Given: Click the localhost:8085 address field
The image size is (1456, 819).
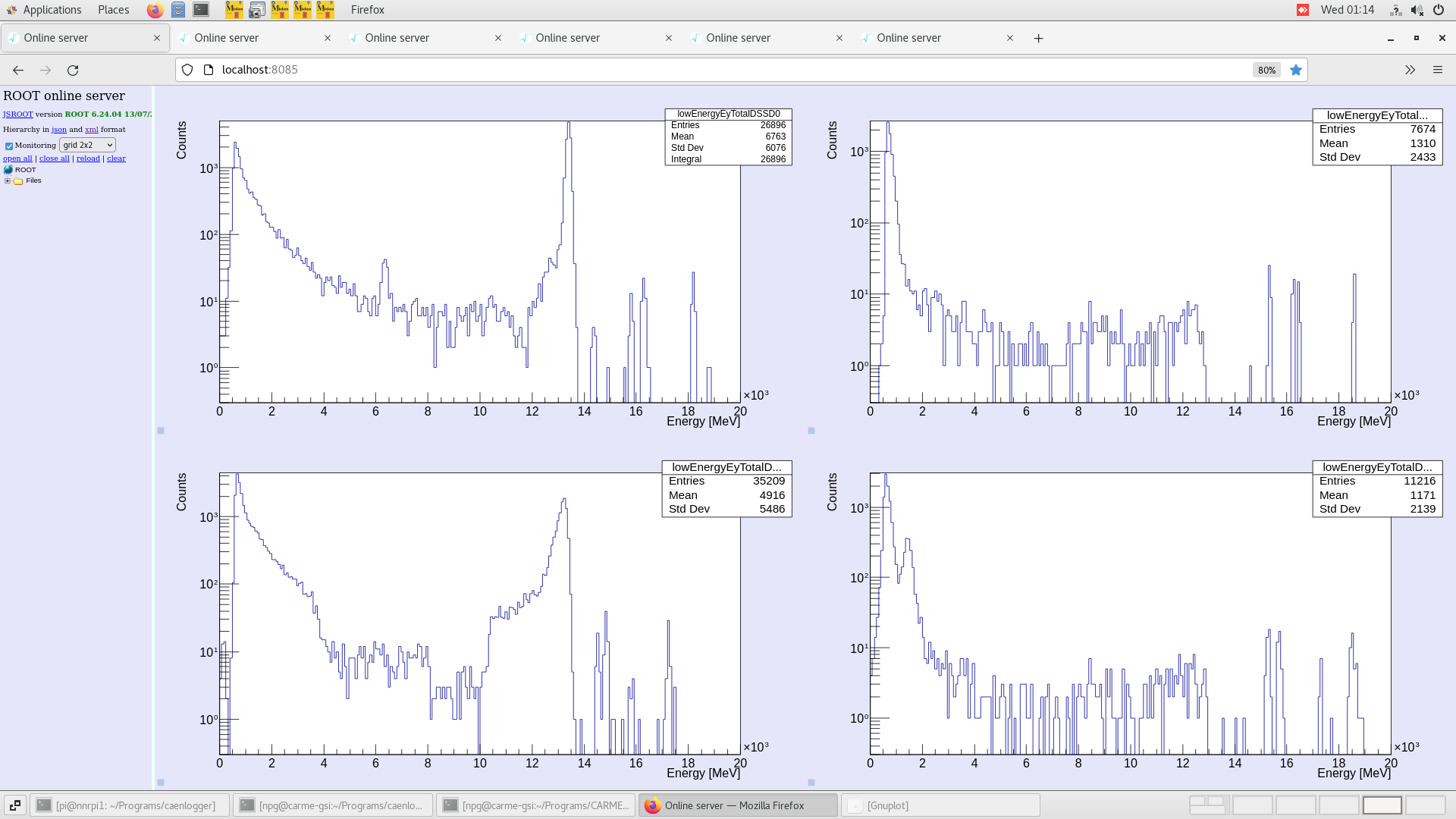Looking at the screenshot, I should tap(260, 70).
